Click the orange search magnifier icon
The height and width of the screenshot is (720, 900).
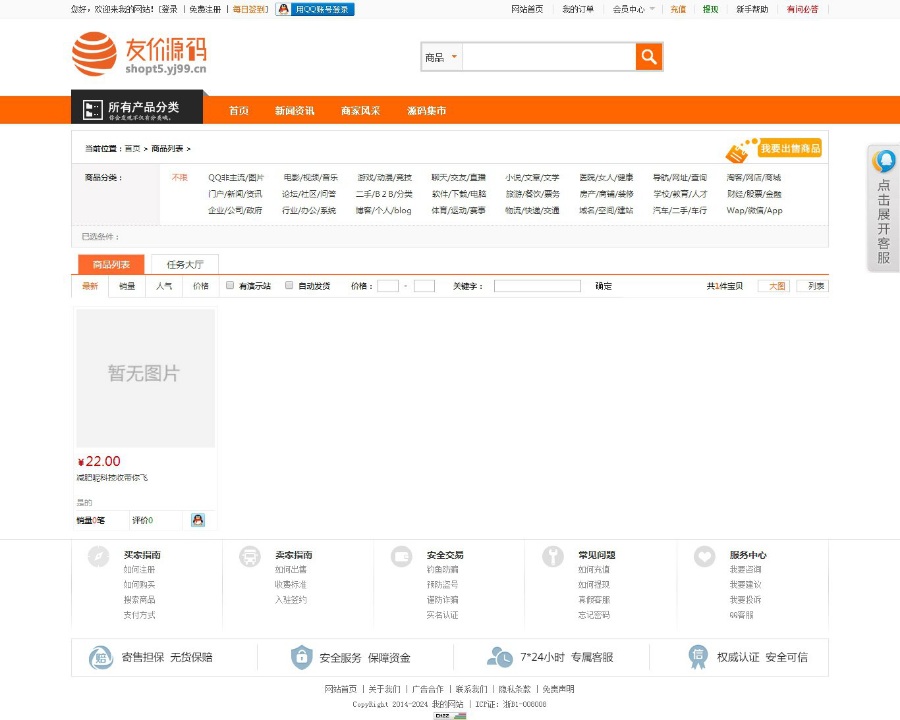click(x=647, y=57)
